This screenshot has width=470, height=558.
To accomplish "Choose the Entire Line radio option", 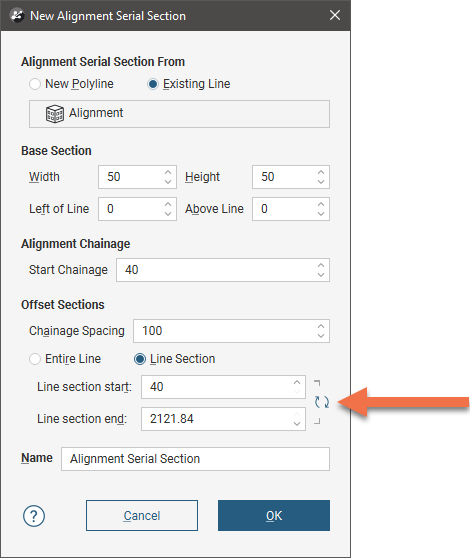I will (35, 359).
